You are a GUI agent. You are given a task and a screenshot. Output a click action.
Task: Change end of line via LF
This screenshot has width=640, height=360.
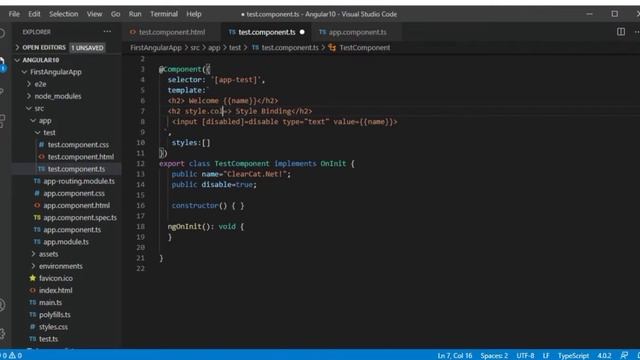coord(546,356)
